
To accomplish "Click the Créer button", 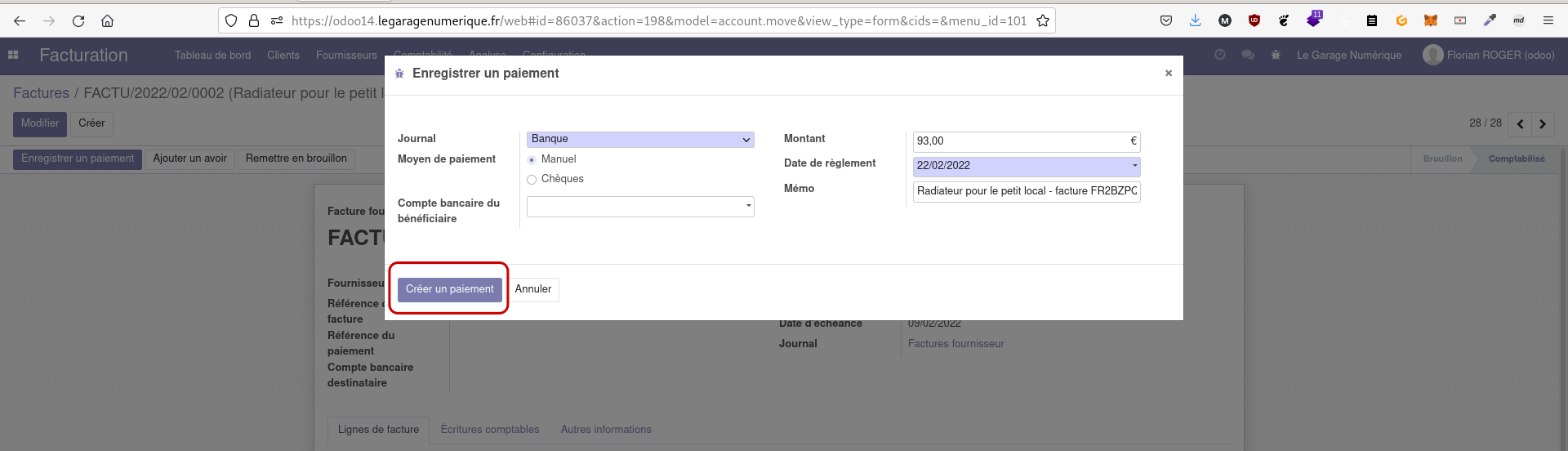I will click(91, 123).
